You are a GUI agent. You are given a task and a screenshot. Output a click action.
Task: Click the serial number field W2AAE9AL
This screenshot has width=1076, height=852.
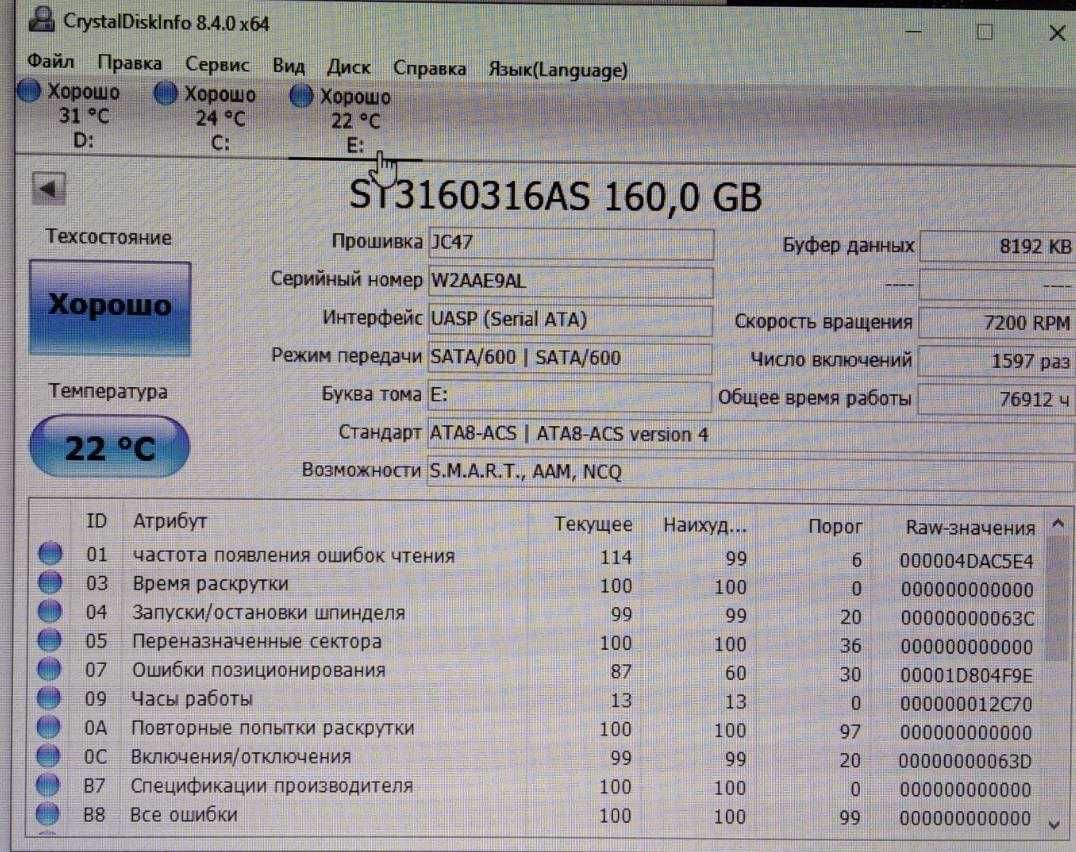point(571,281)
